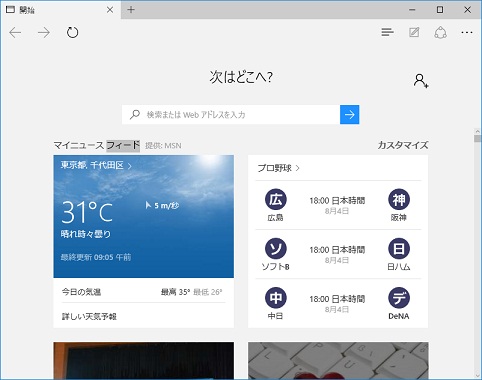Click マイニュース フィード heading
Image resolution: width=482 pixels, height=380 pixels.
(97, 145)
